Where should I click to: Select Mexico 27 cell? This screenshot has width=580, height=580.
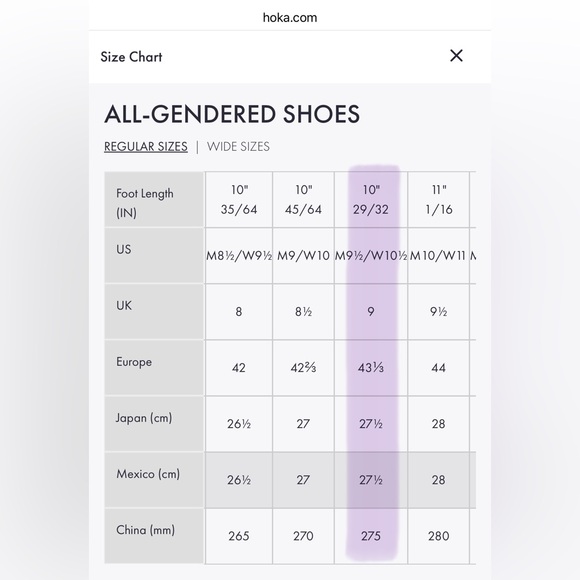click(303, 480)
